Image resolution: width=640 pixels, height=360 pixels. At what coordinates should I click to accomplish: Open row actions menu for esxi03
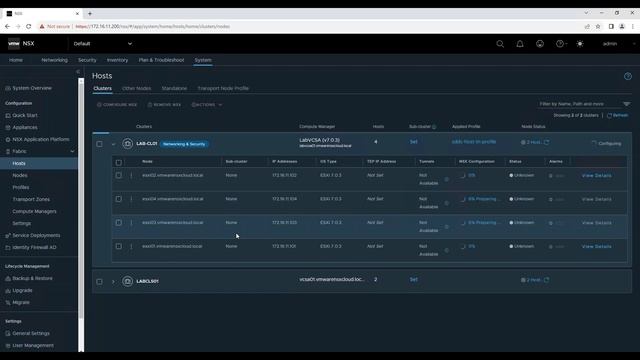[131, 223]
